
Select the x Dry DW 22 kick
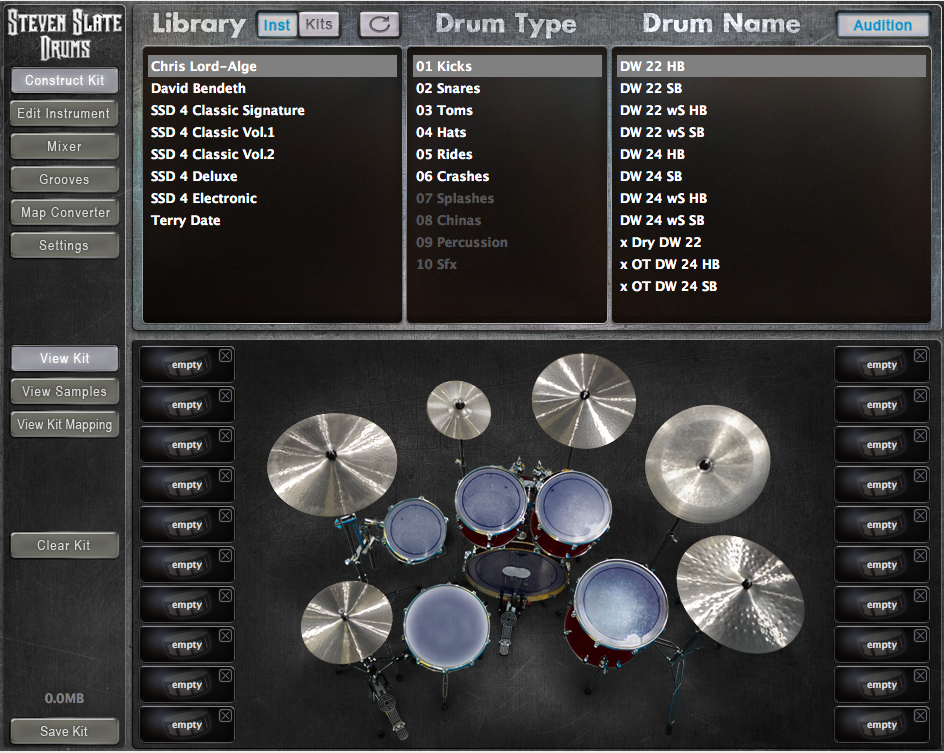point(771,242)
